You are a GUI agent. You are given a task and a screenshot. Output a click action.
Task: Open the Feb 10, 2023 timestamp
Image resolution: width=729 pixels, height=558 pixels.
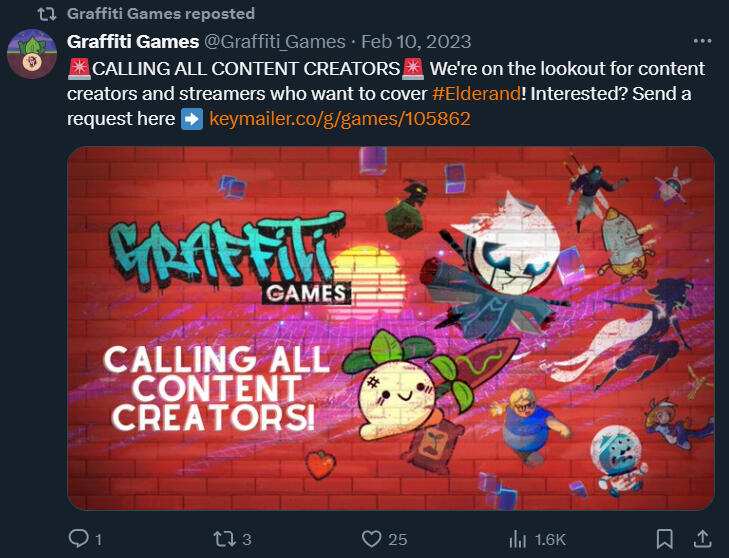pyautogui.click(x=416, y=41)
